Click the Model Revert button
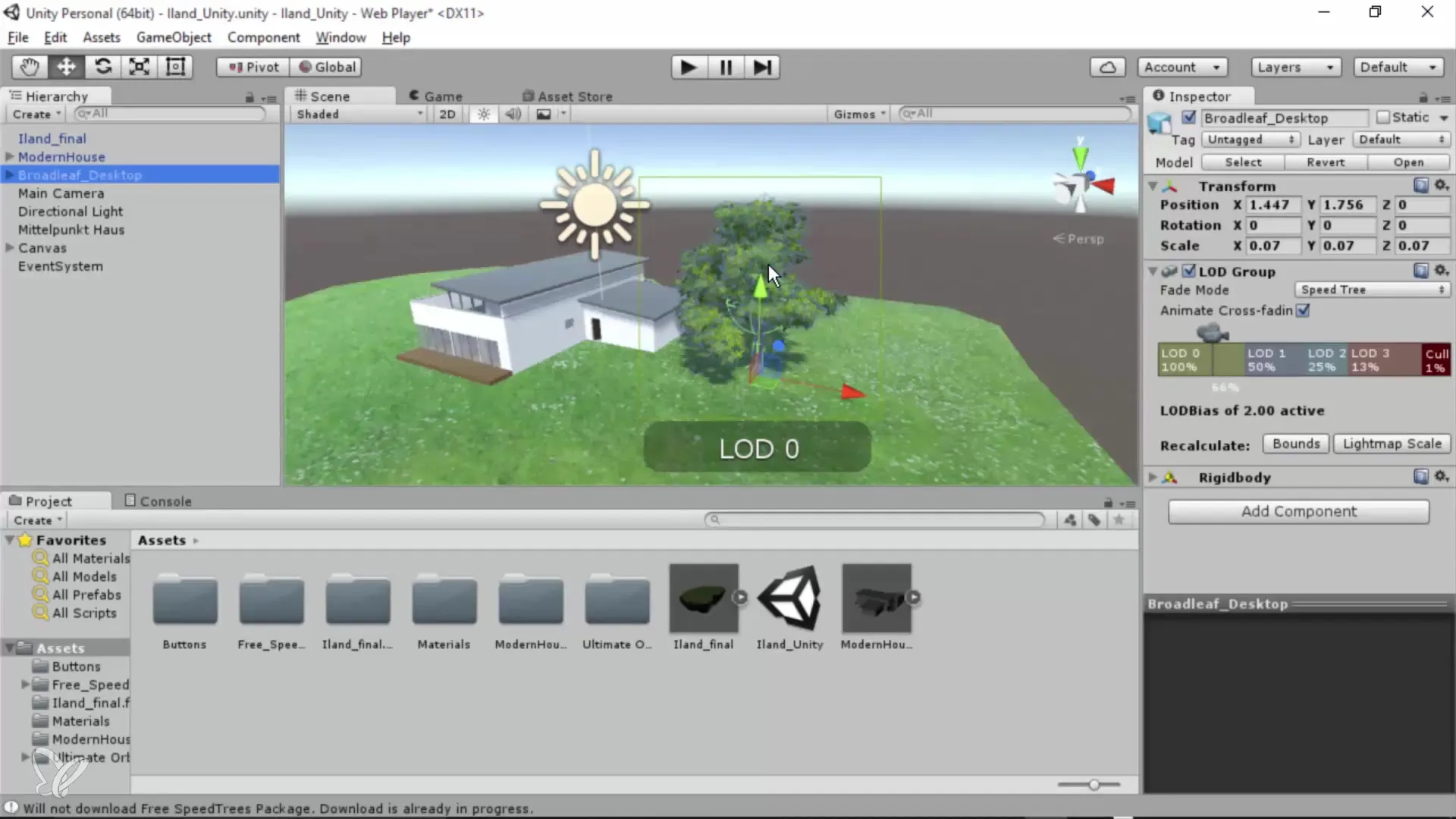This screenshot has height=819, width=1456. (1326, 162)
